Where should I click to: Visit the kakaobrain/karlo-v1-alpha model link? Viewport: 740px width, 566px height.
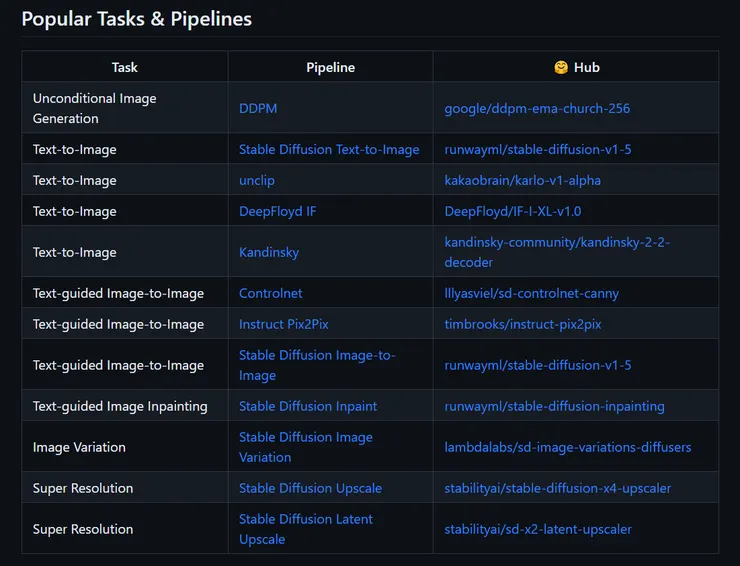[522, 180]
